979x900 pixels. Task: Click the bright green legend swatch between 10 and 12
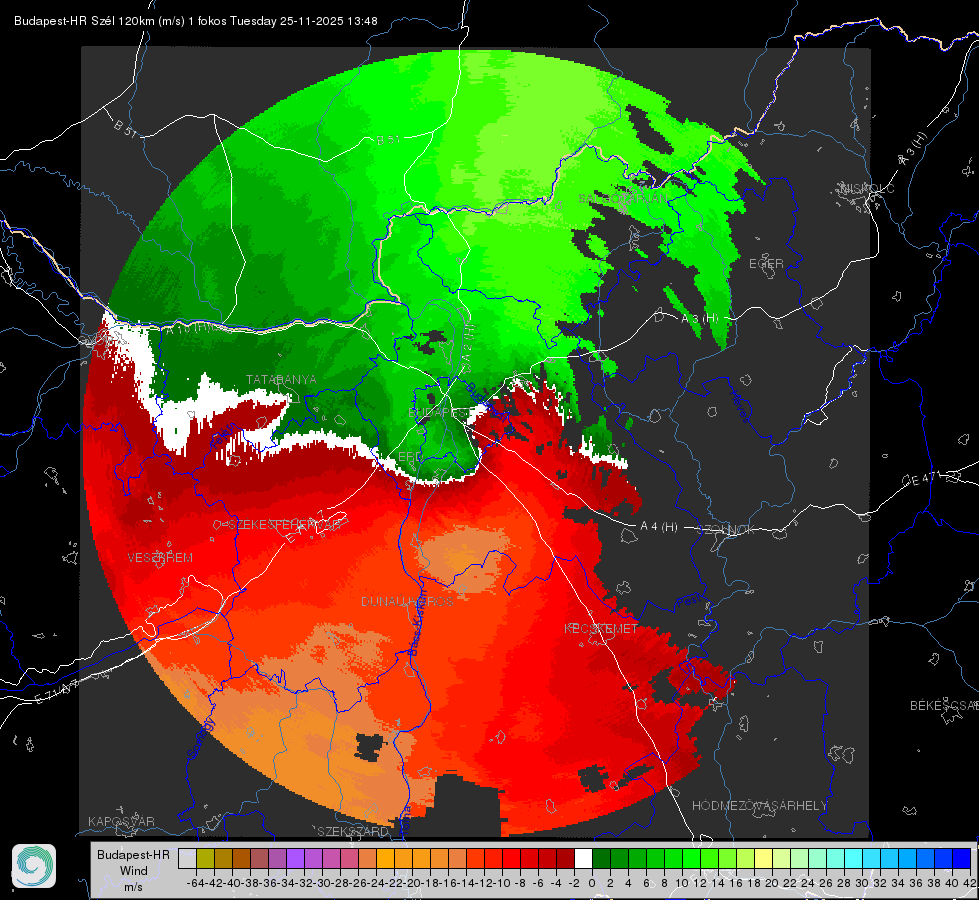691,858
